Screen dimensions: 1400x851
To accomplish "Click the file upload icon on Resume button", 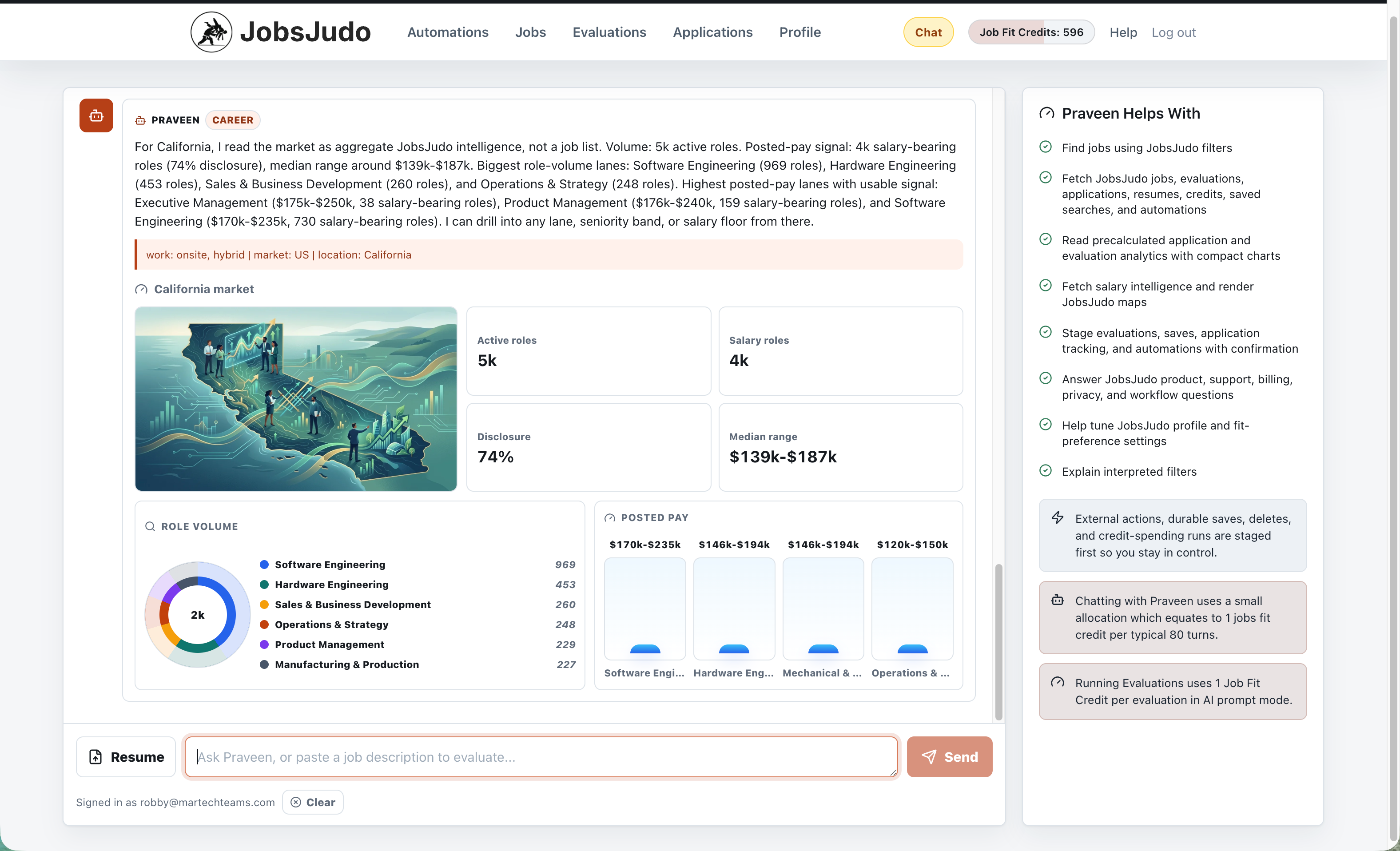I will [95, 757].
